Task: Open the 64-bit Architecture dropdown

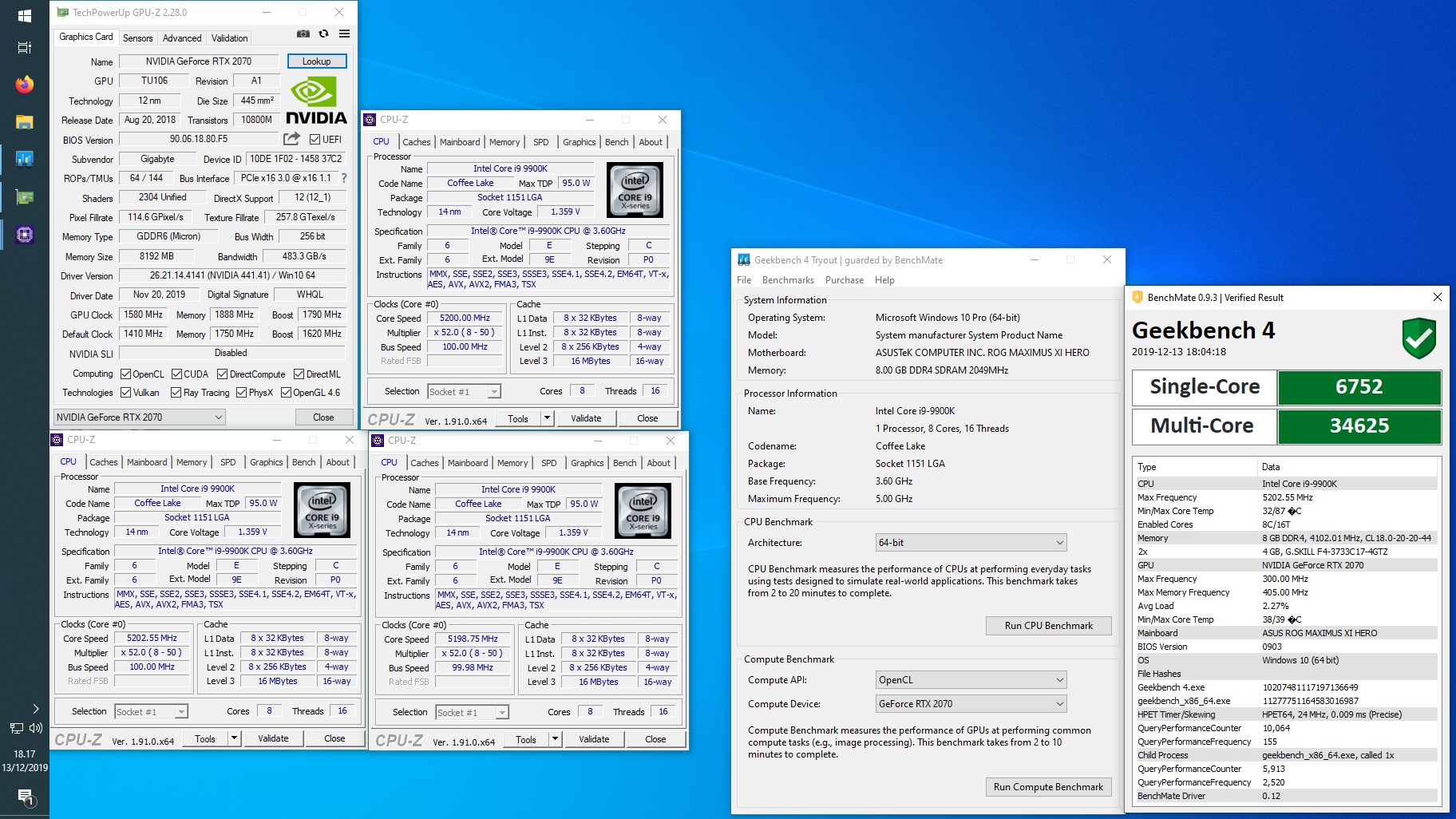Action: 971,543
